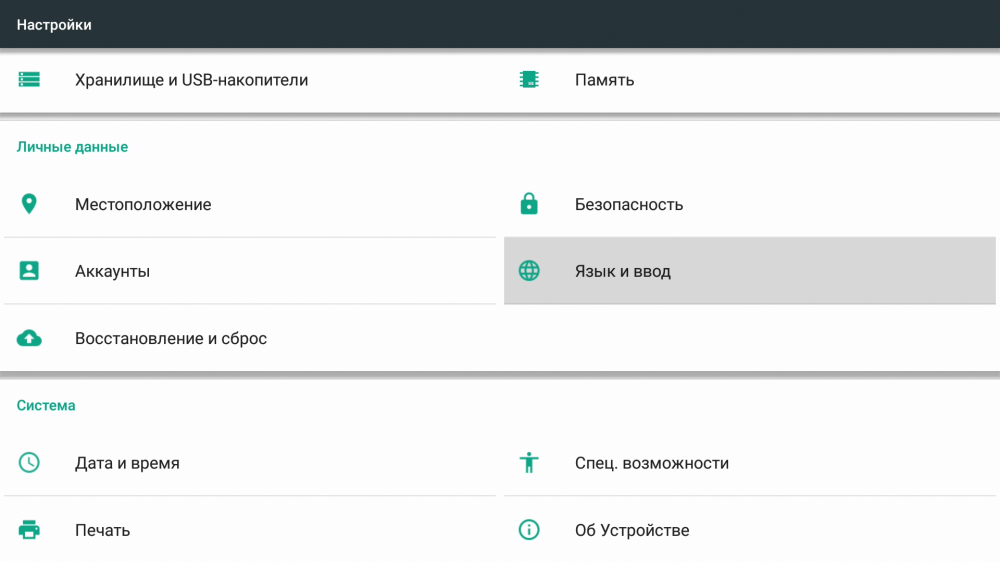Click the info circle icon
This screenshot has height=563, width=1000.
coord(529,530)
